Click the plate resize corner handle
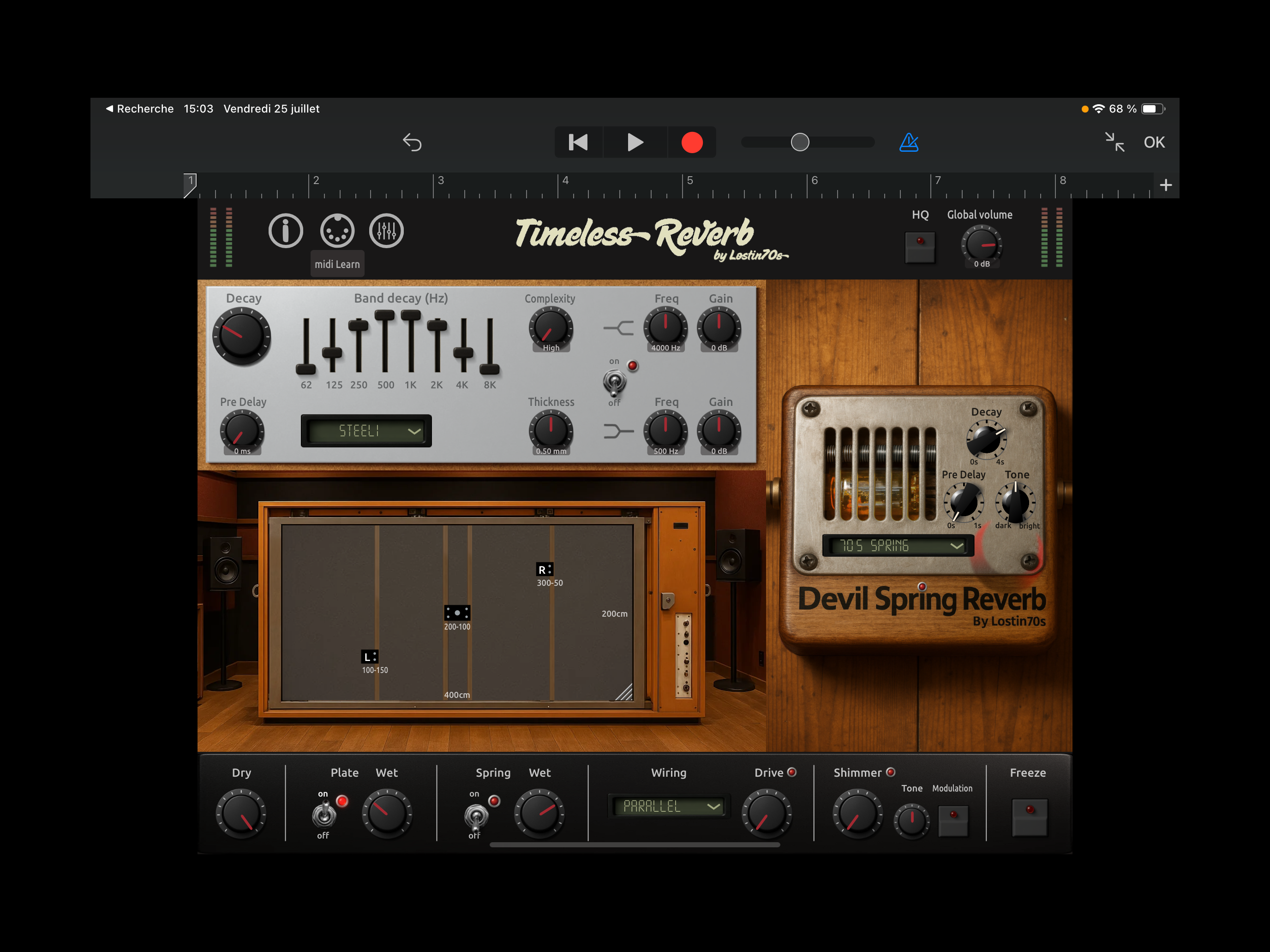1270x952 pixels. tap(624, 692)
